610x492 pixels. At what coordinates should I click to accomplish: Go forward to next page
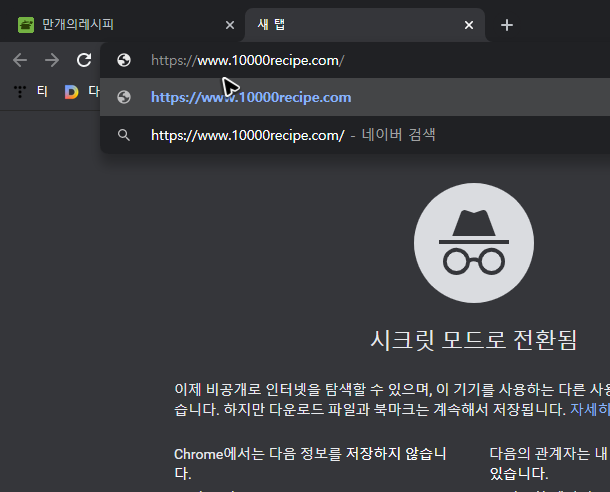(x=52, y=60)
